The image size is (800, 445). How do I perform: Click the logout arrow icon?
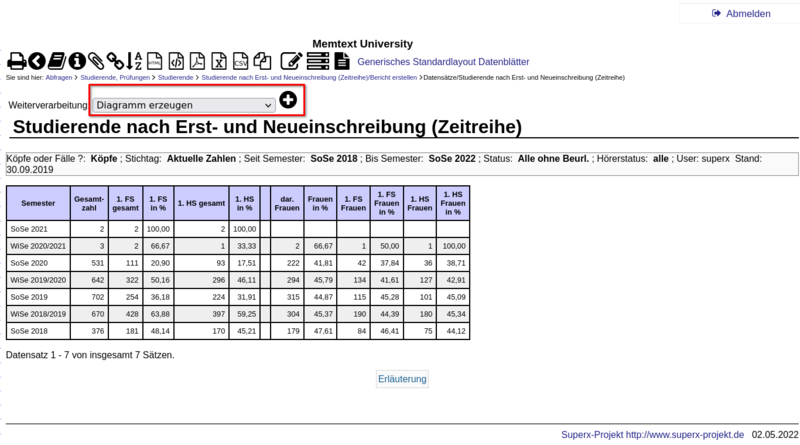tap(716, 13)
